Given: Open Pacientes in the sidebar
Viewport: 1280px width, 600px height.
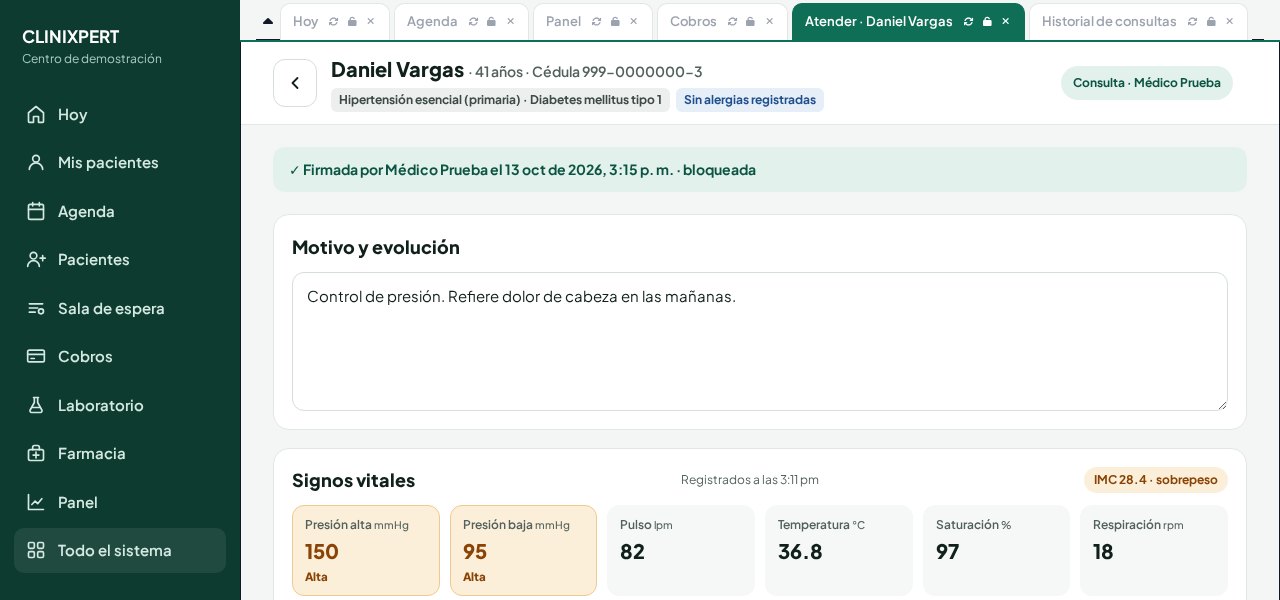Looking at the screenshot, I should click(120, 259).
